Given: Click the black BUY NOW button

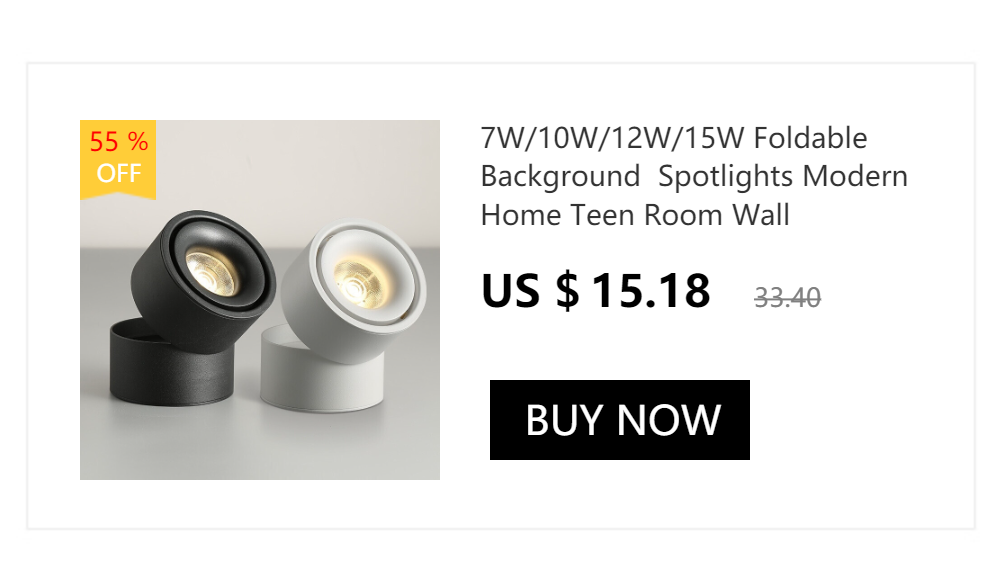Looking at the screenshot, I should pos(619,420).
